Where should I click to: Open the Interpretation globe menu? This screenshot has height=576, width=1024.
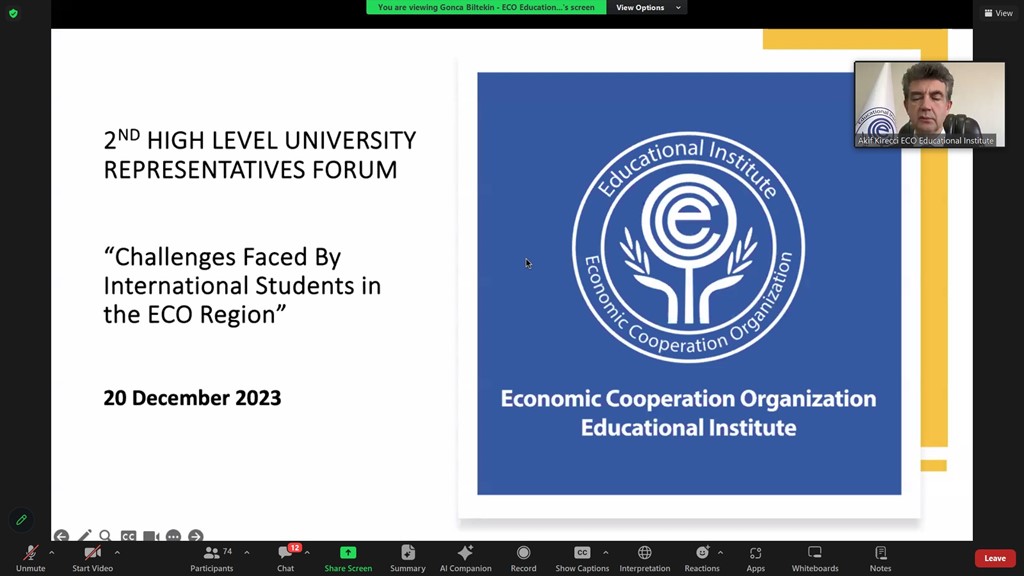pyautogui.click(x=645, y=558)
